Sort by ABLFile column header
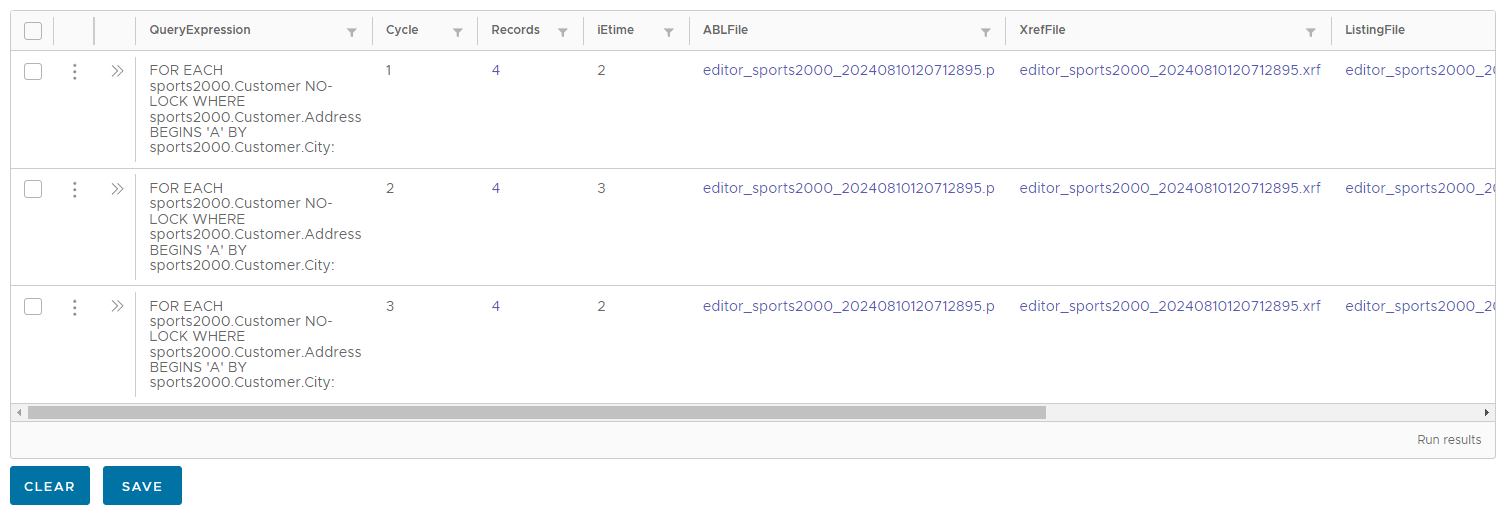This screenshot has width=1501, height=515. [726, 30]
